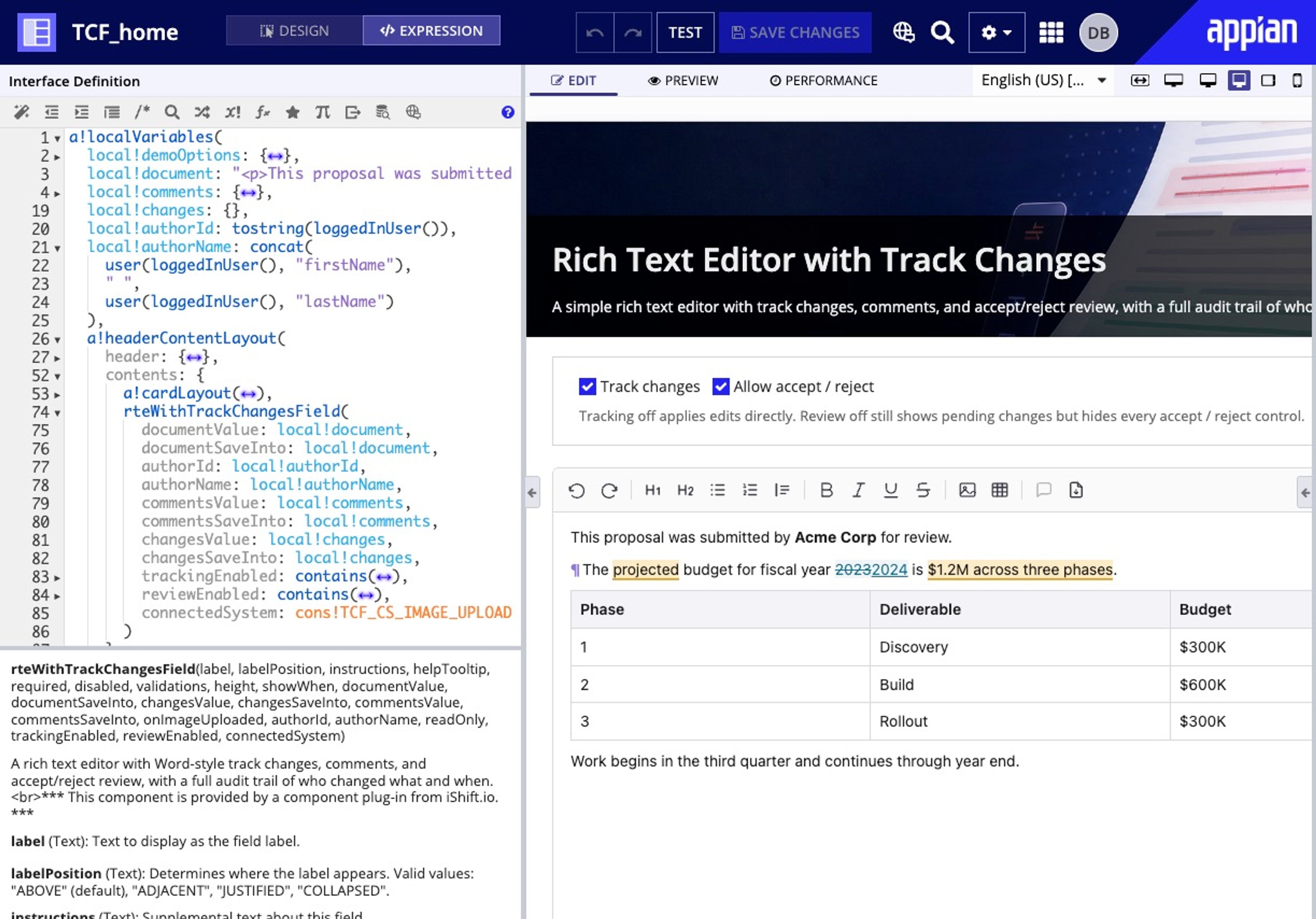Open the settings gear dropdown
This screenshot has width=1316, height=919.
(996, 32)
